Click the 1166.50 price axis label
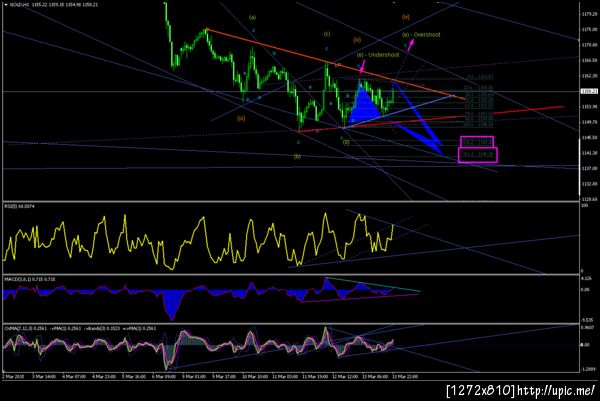Image resolution: width=600 pixels, height=401 pixels. pos(589,60)
